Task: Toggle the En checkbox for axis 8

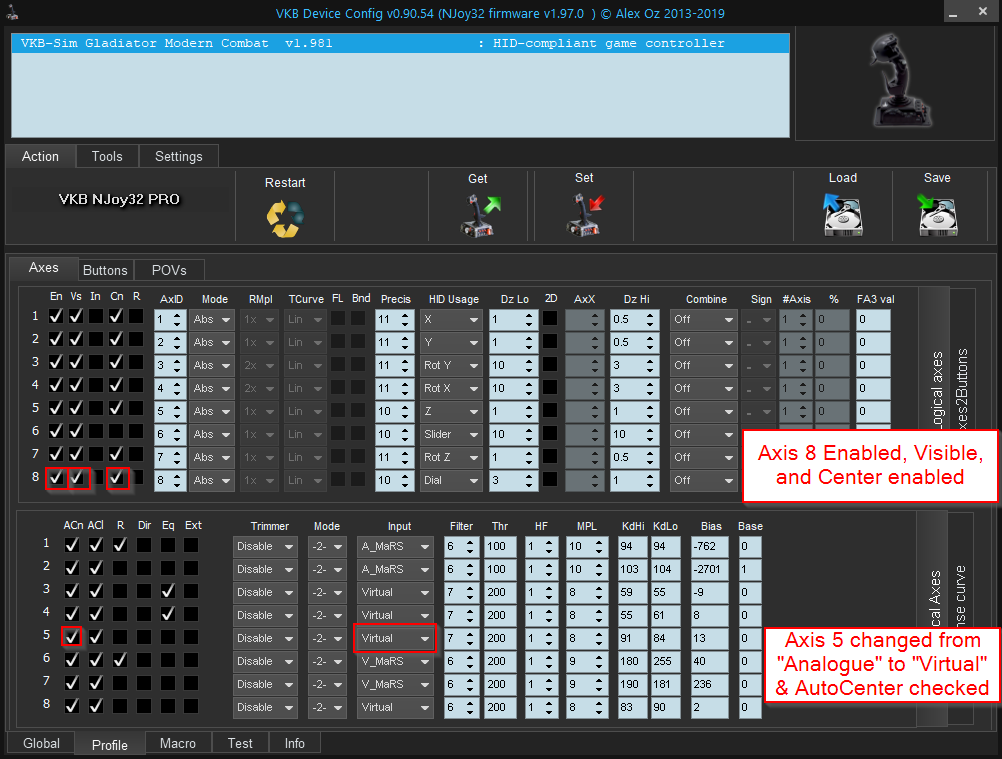Action: point(56,478)
